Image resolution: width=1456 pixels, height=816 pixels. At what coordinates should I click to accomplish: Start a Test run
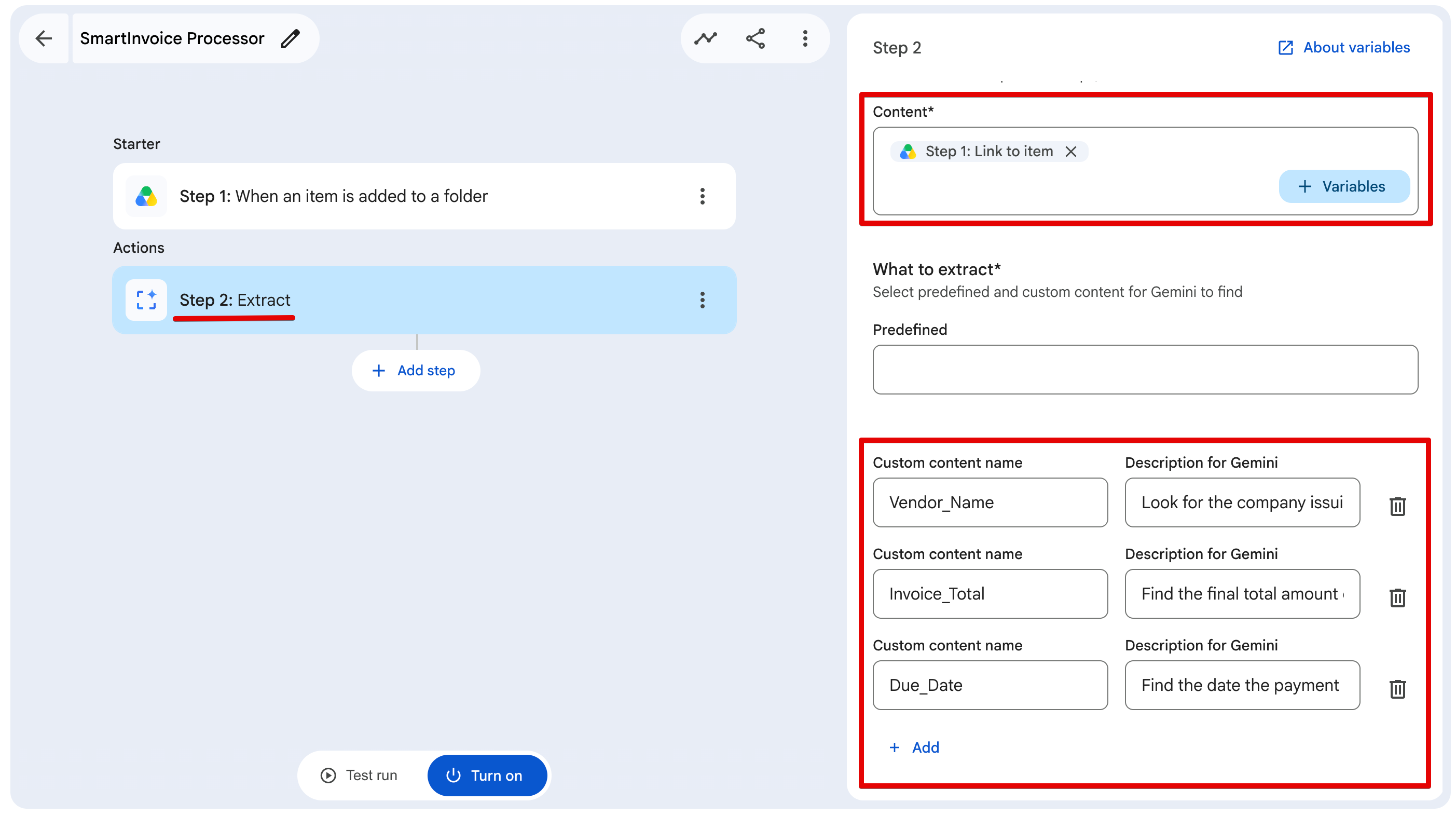(360, 776)
